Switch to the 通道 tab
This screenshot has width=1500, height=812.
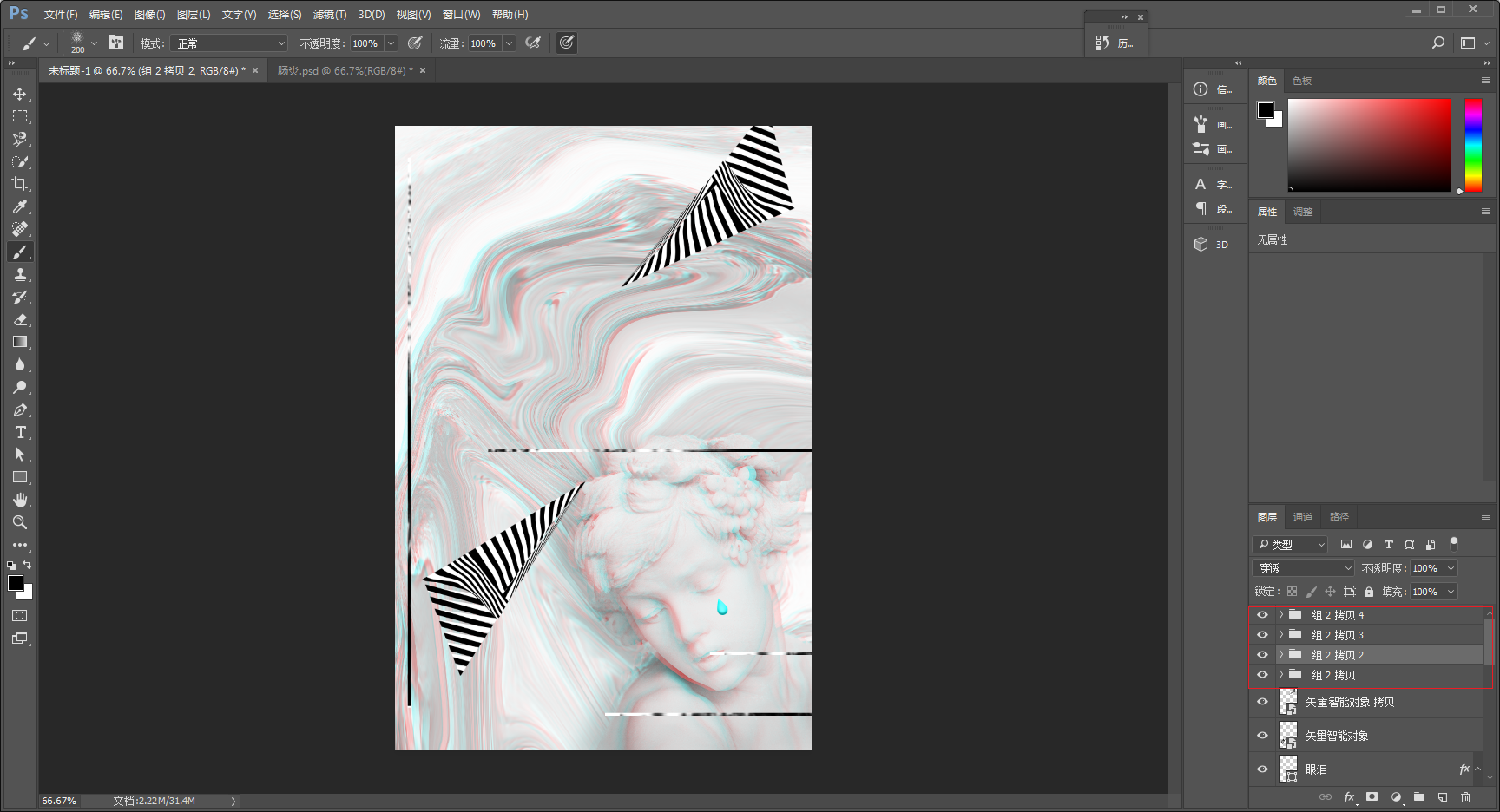point(1303,517)
